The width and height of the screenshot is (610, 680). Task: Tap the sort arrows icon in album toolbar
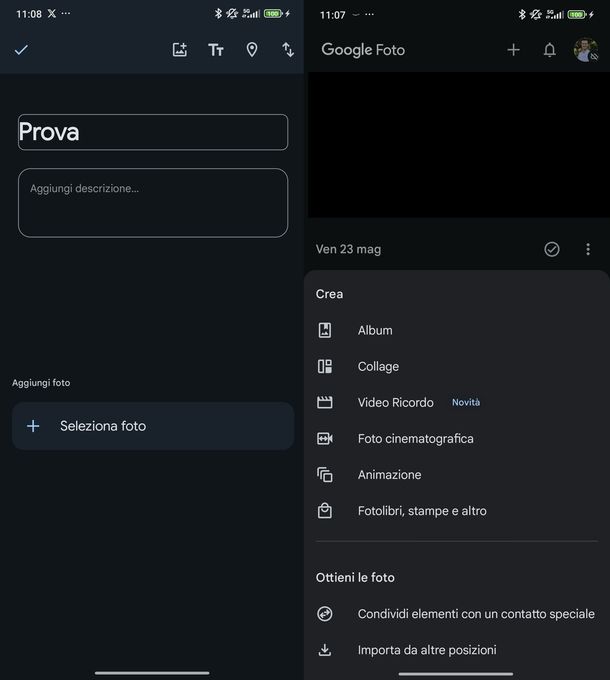tap(288, 50)
